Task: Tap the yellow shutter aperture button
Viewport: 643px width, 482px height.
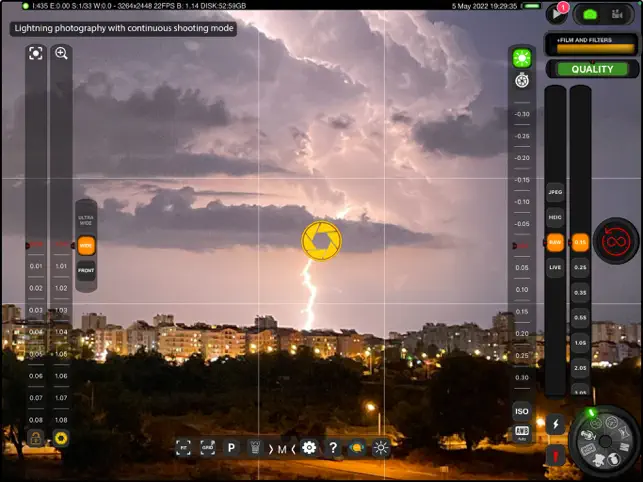Action: tap(321, 241)
